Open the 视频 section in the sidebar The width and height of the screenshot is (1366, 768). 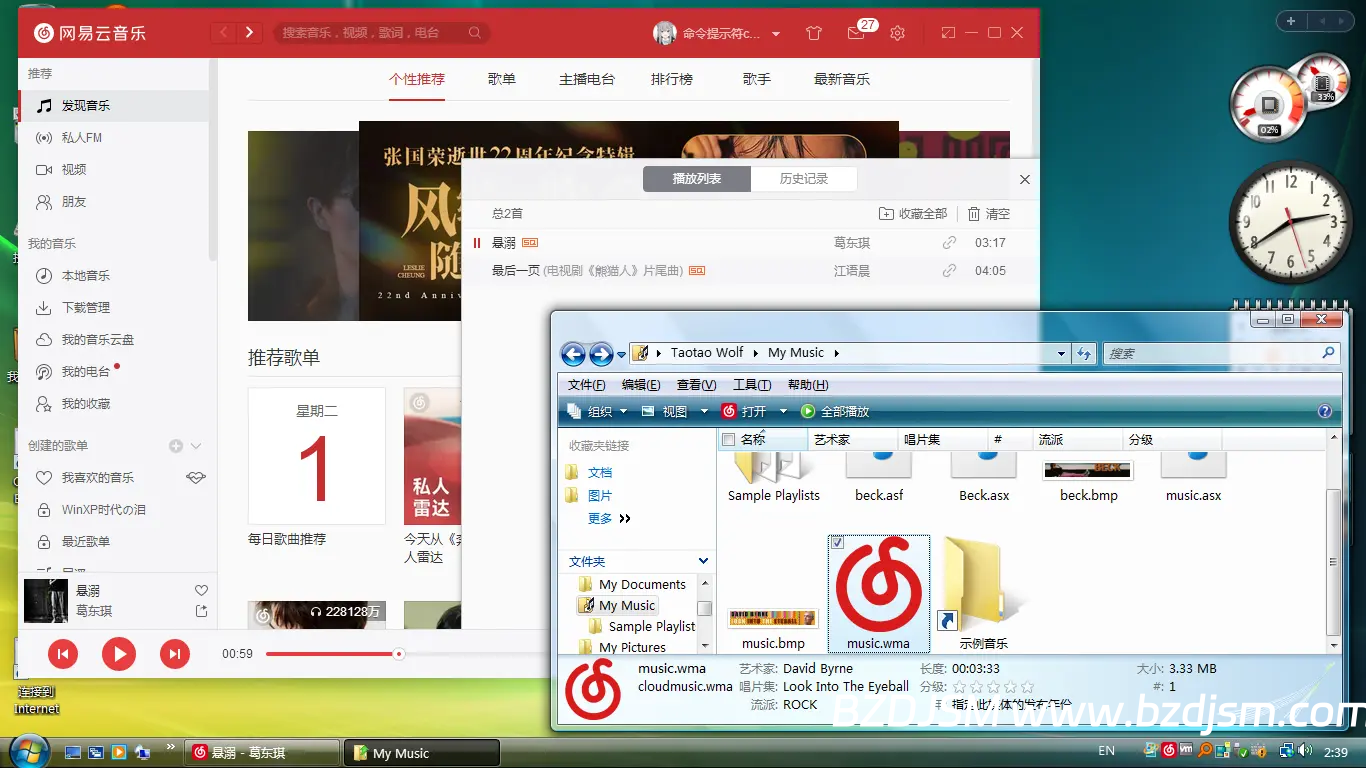[113, 169]
